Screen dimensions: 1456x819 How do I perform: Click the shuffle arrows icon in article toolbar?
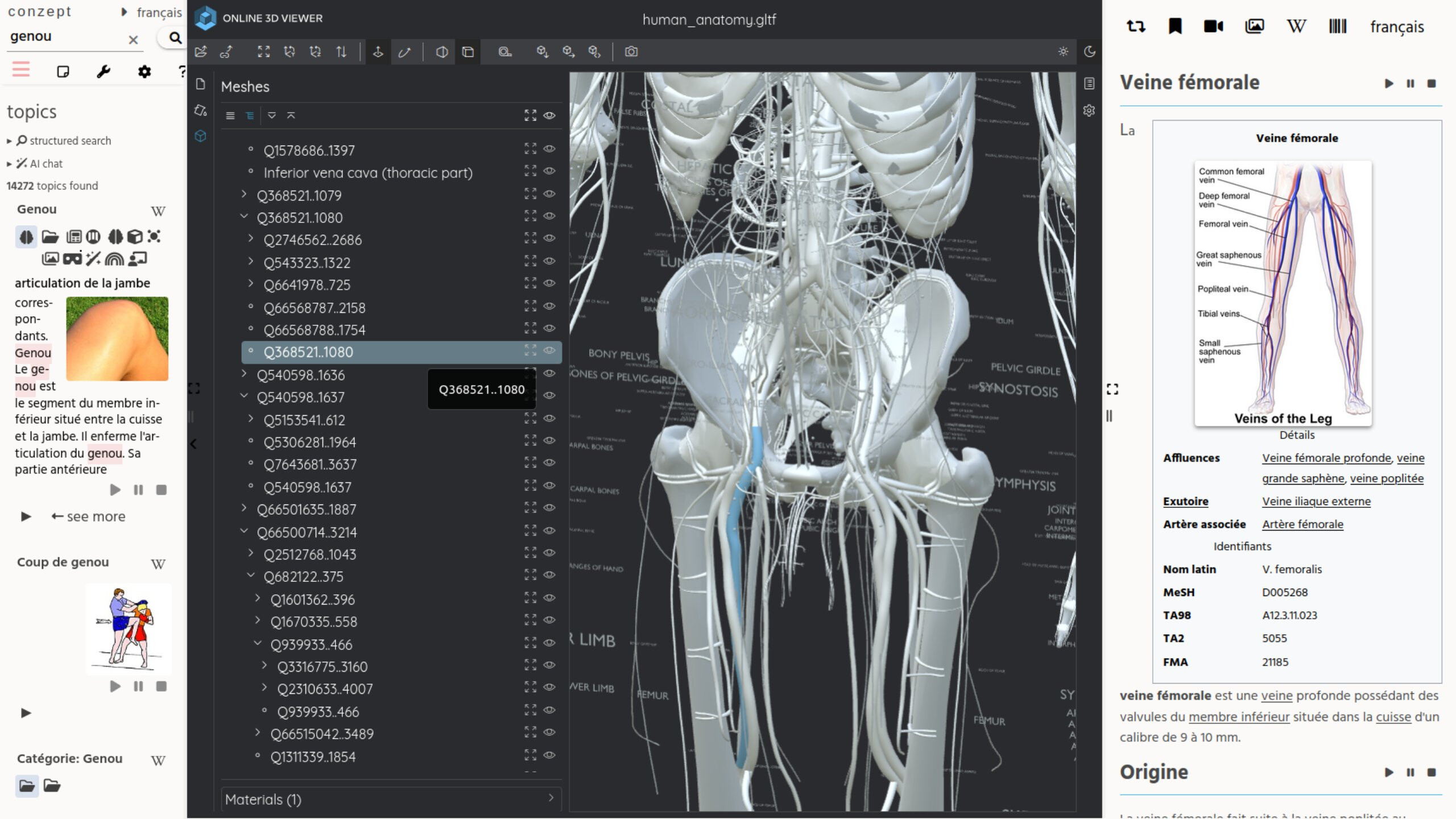(1136, 26)
